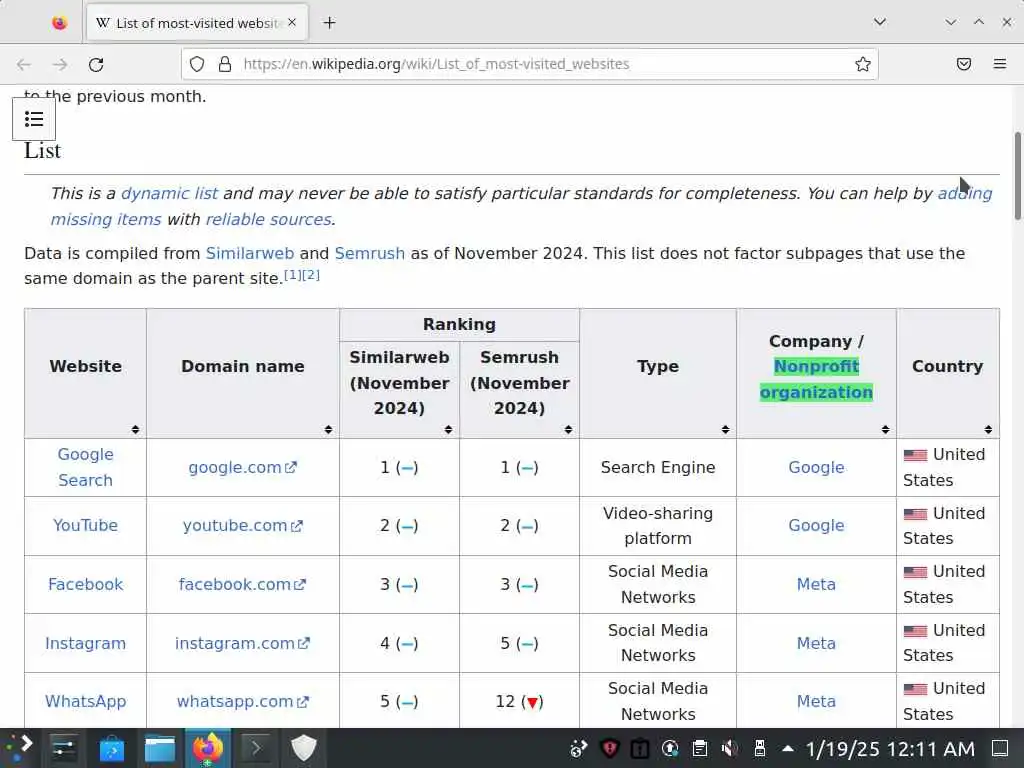
Task: Open the file manager from taskbar
Action: point(159,748)
